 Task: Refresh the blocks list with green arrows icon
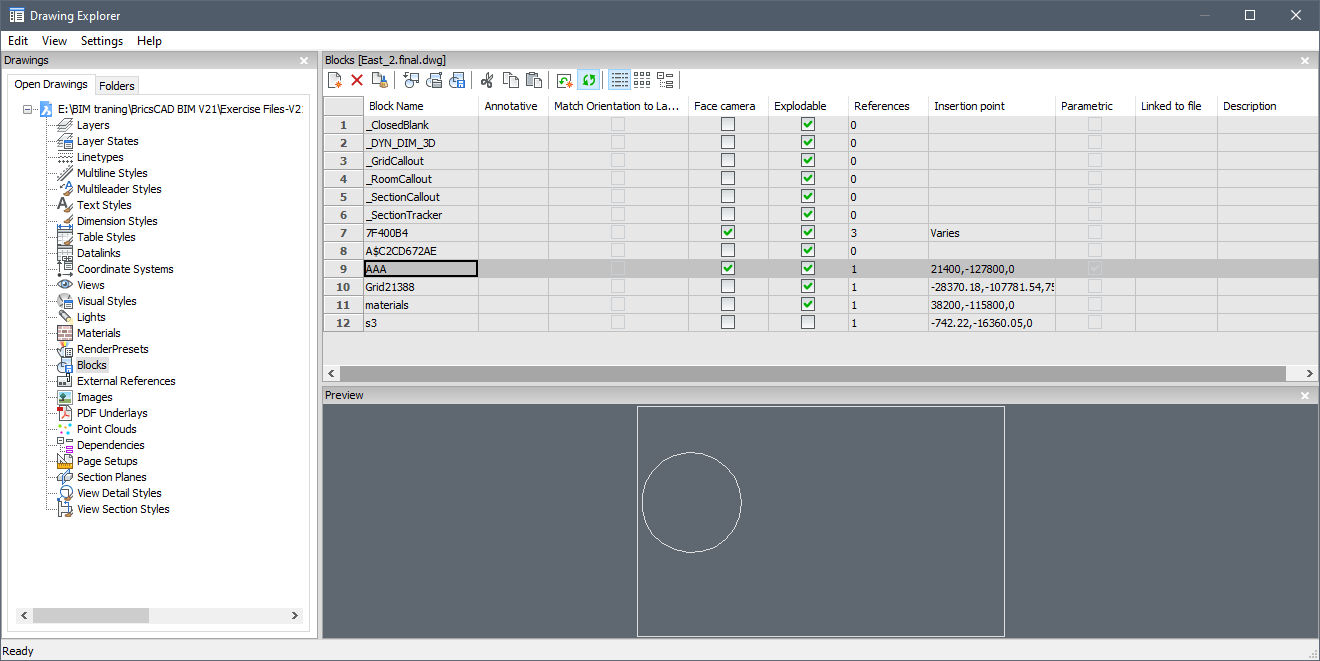[589, 79]
